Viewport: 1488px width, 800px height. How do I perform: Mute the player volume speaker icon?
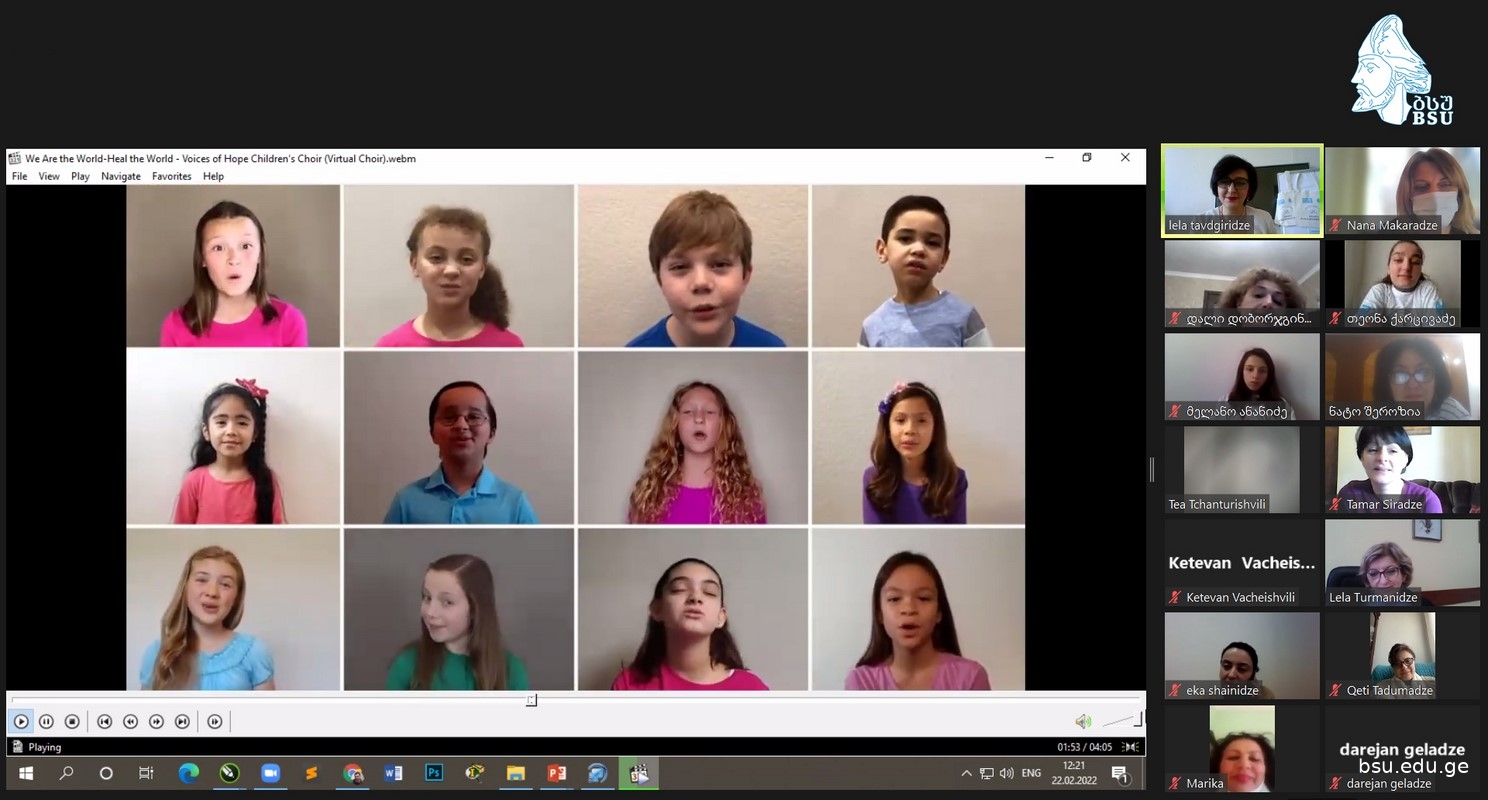pyautogui.click(x=1082, y=721)
